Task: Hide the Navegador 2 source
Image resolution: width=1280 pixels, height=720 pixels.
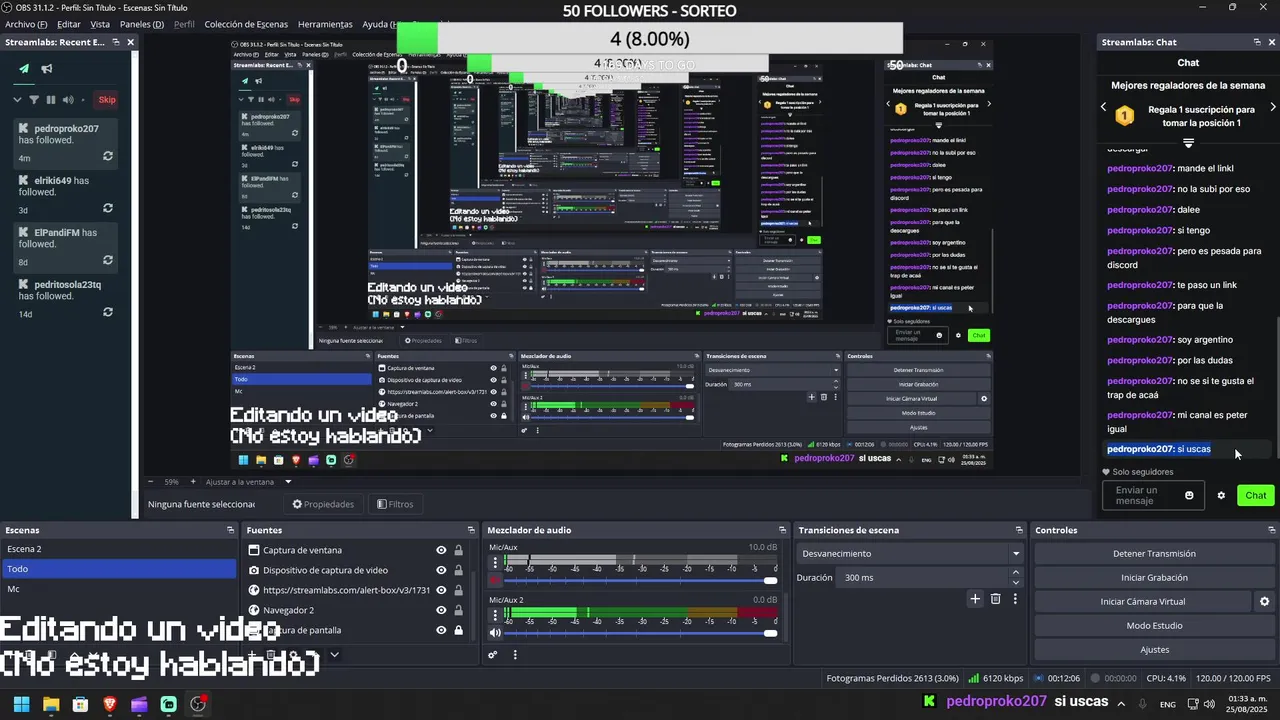Action: pyautogui.click(x=441, y=610)
